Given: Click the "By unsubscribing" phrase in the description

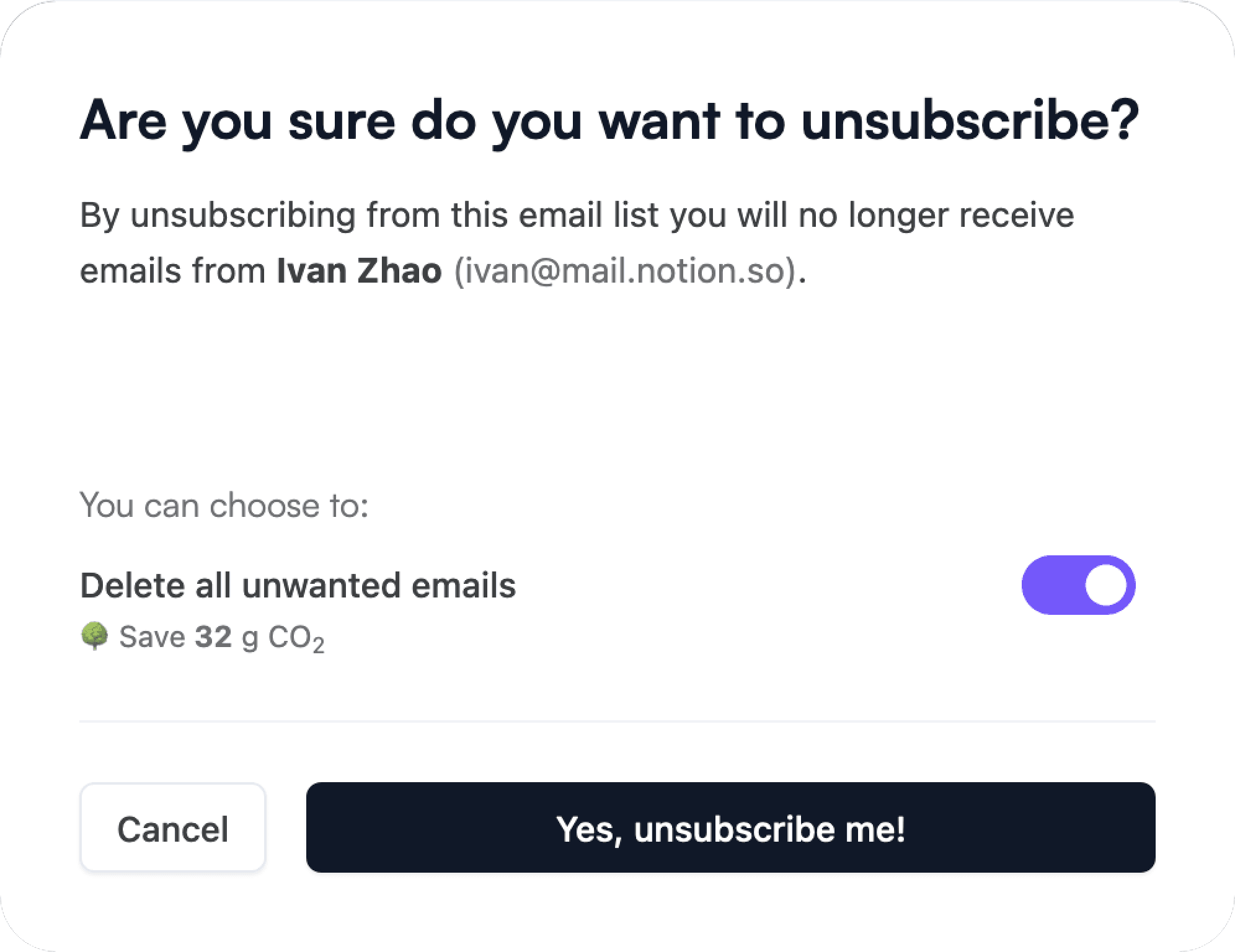Looking at the screenshot, I should coord(218,215).
